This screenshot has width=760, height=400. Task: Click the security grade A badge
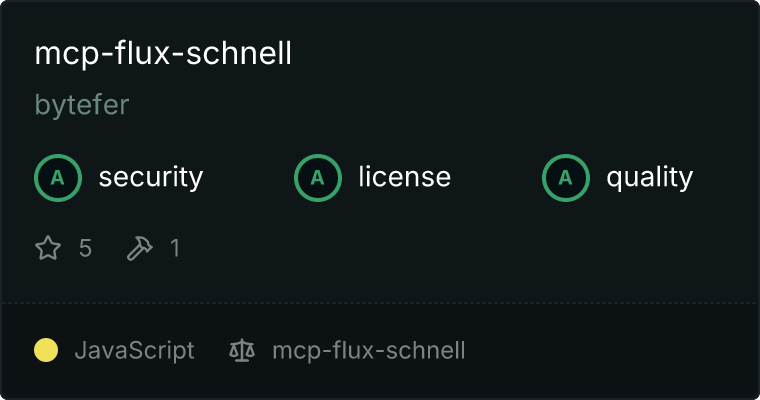pyautogui.click(x=58, y=177)
